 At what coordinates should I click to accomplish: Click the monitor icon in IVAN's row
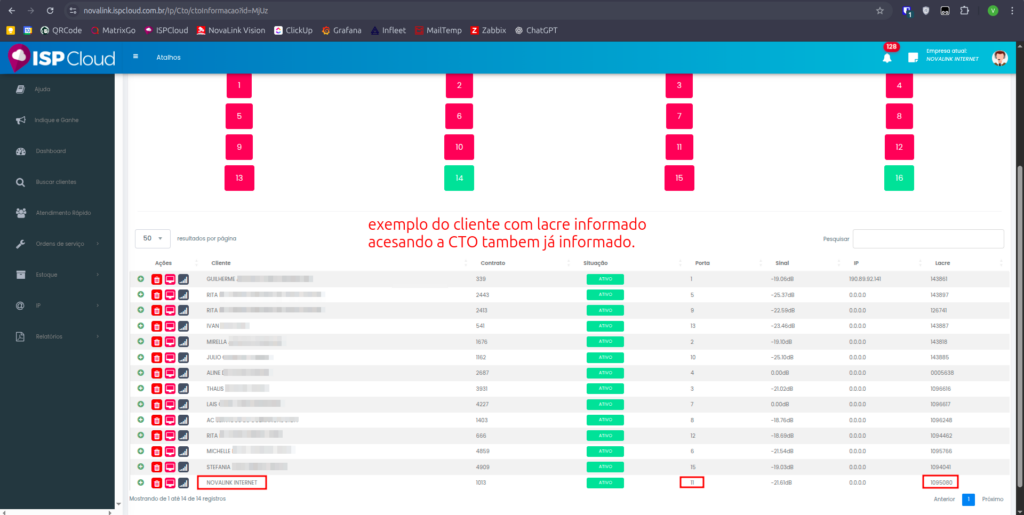pyautogui.click(x=169, y=326)
